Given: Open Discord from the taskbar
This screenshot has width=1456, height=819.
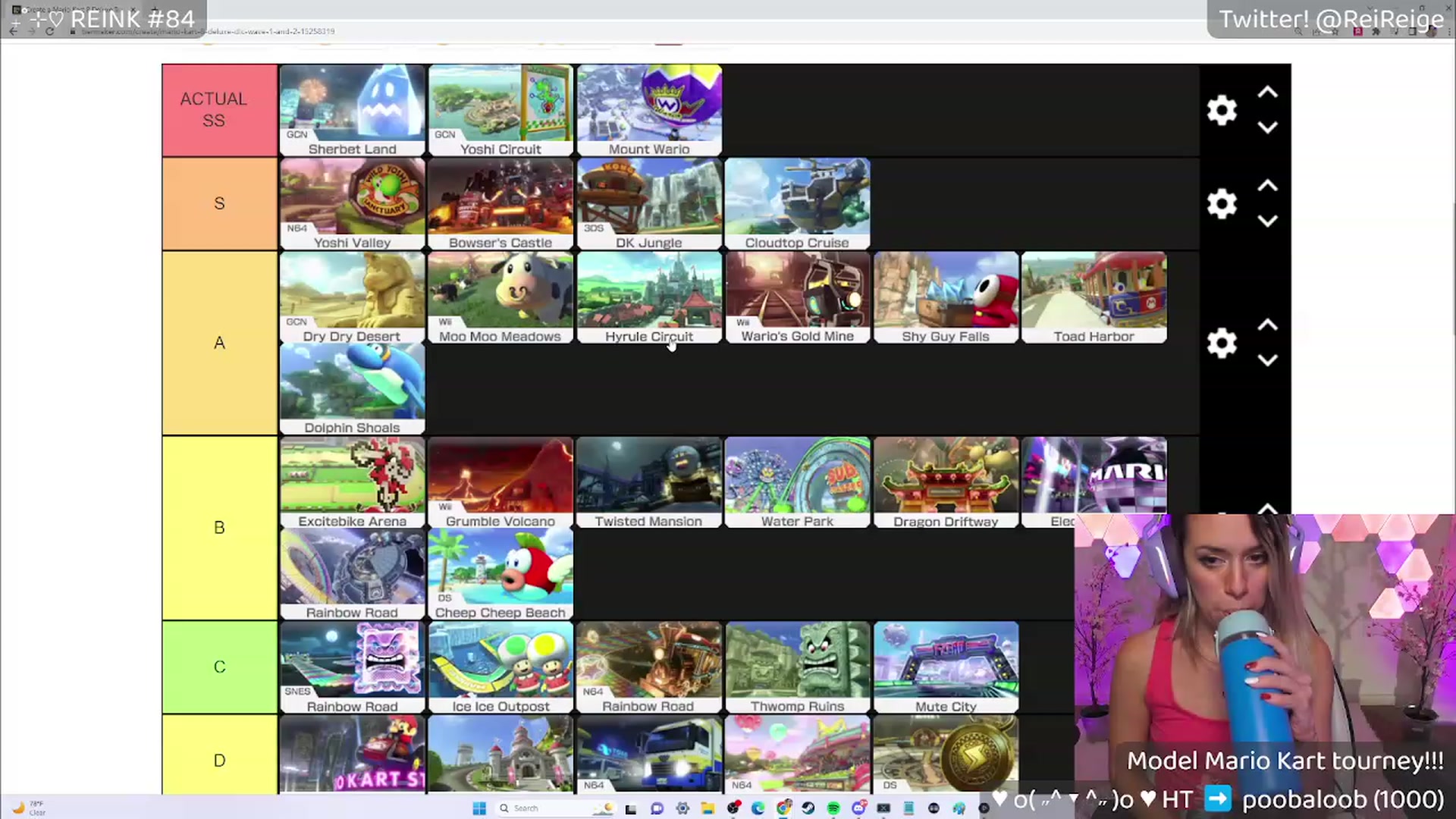Looking at the screenshot, I should pos(858,808).
